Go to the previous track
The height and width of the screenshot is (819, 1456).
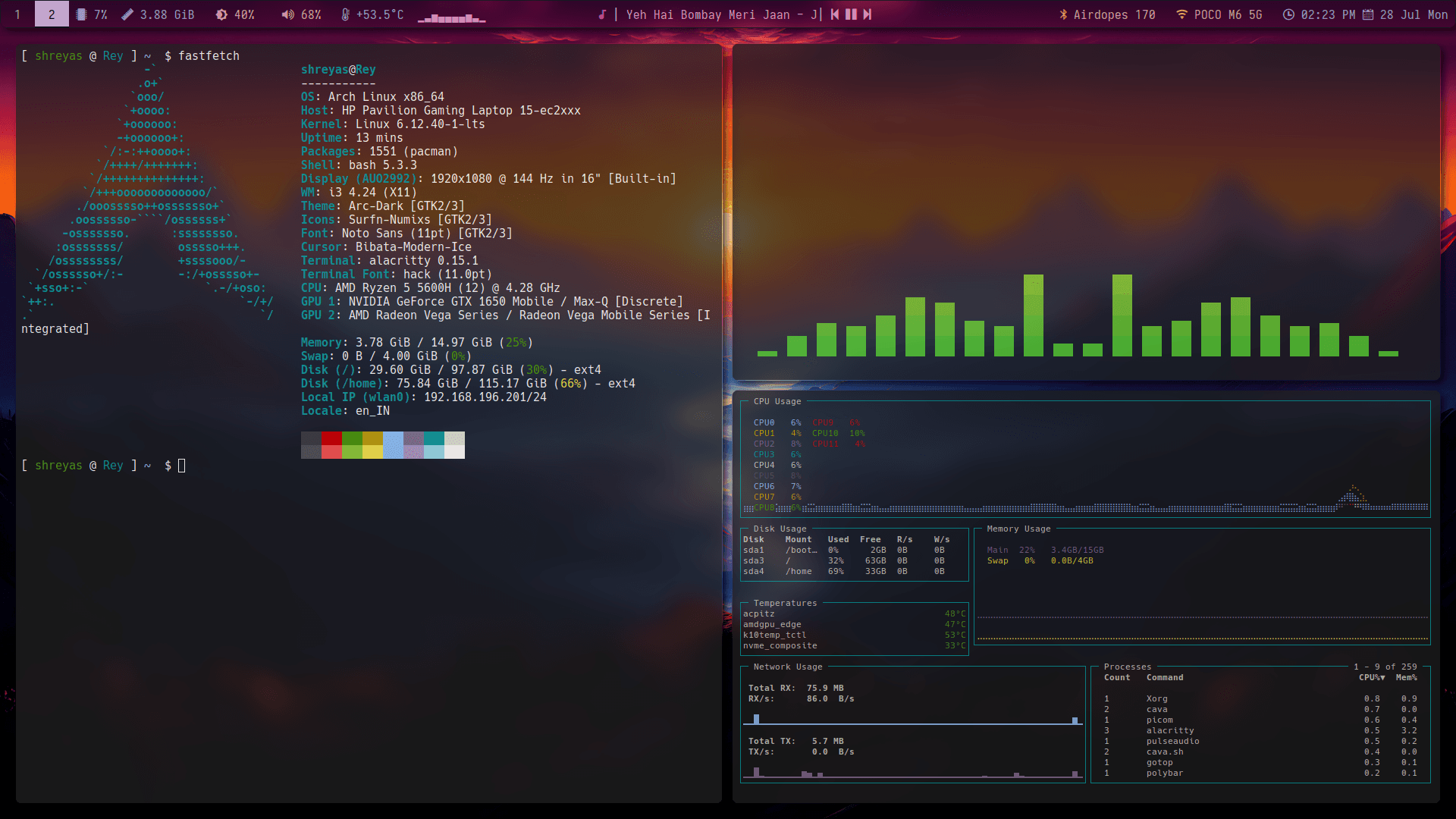pos(834,14)
